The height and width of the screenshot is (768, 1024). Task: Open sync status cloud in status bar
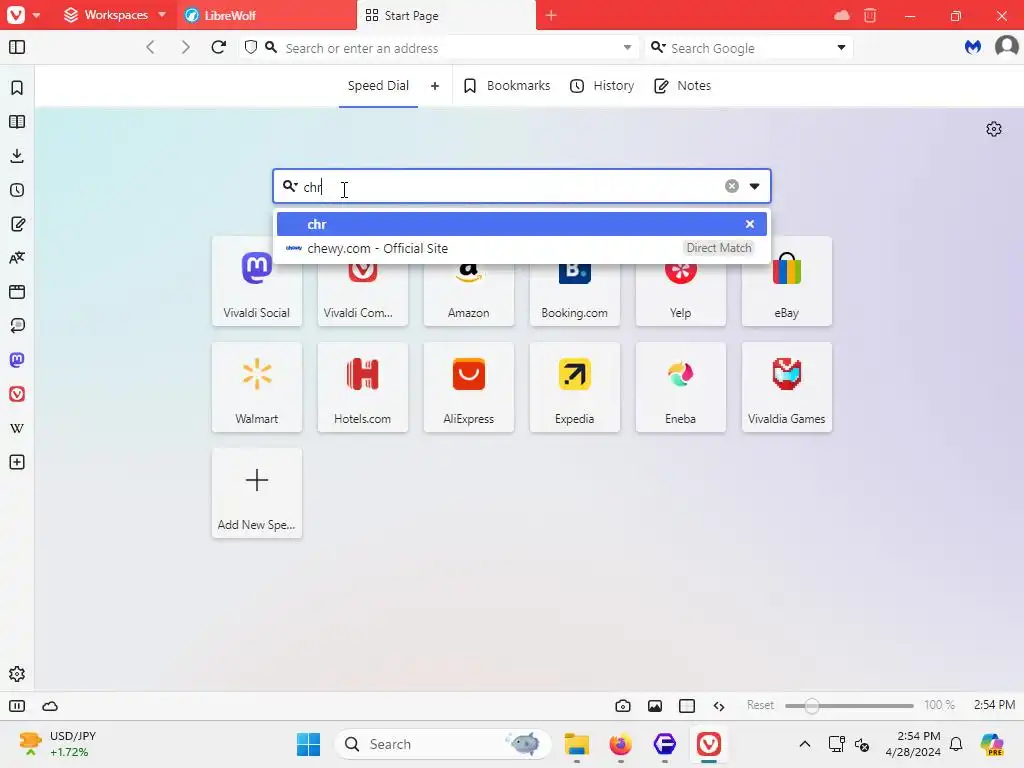tap(50, 705)
